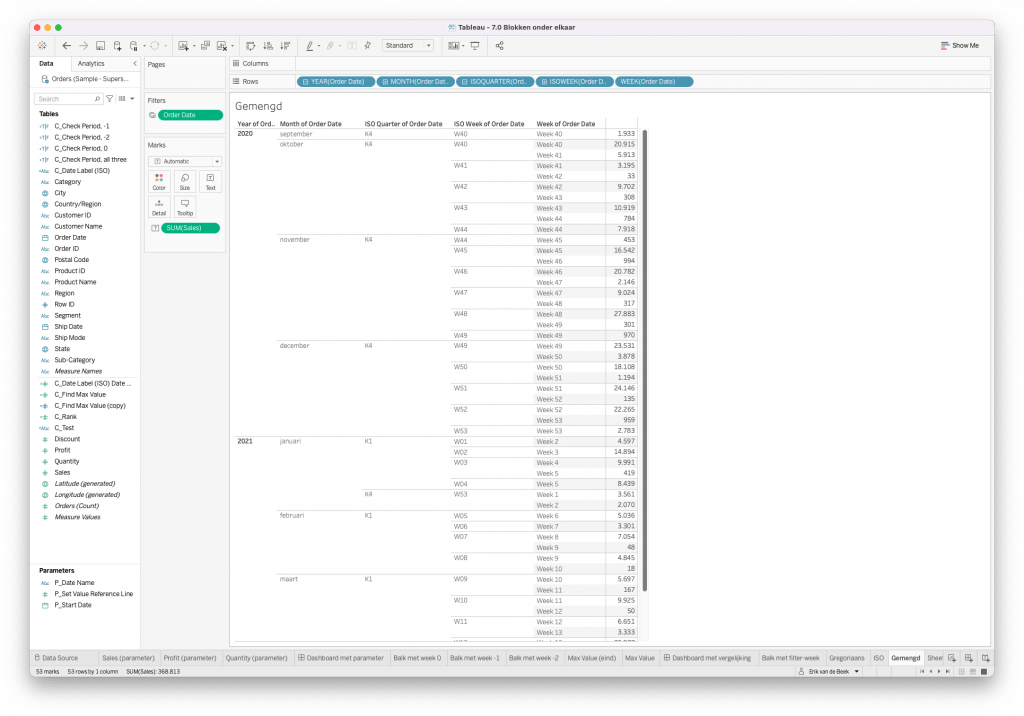This screenshot has height=716, width=1024.
Task: Sort the view descending from the toolbar
Action: point(287,45)
